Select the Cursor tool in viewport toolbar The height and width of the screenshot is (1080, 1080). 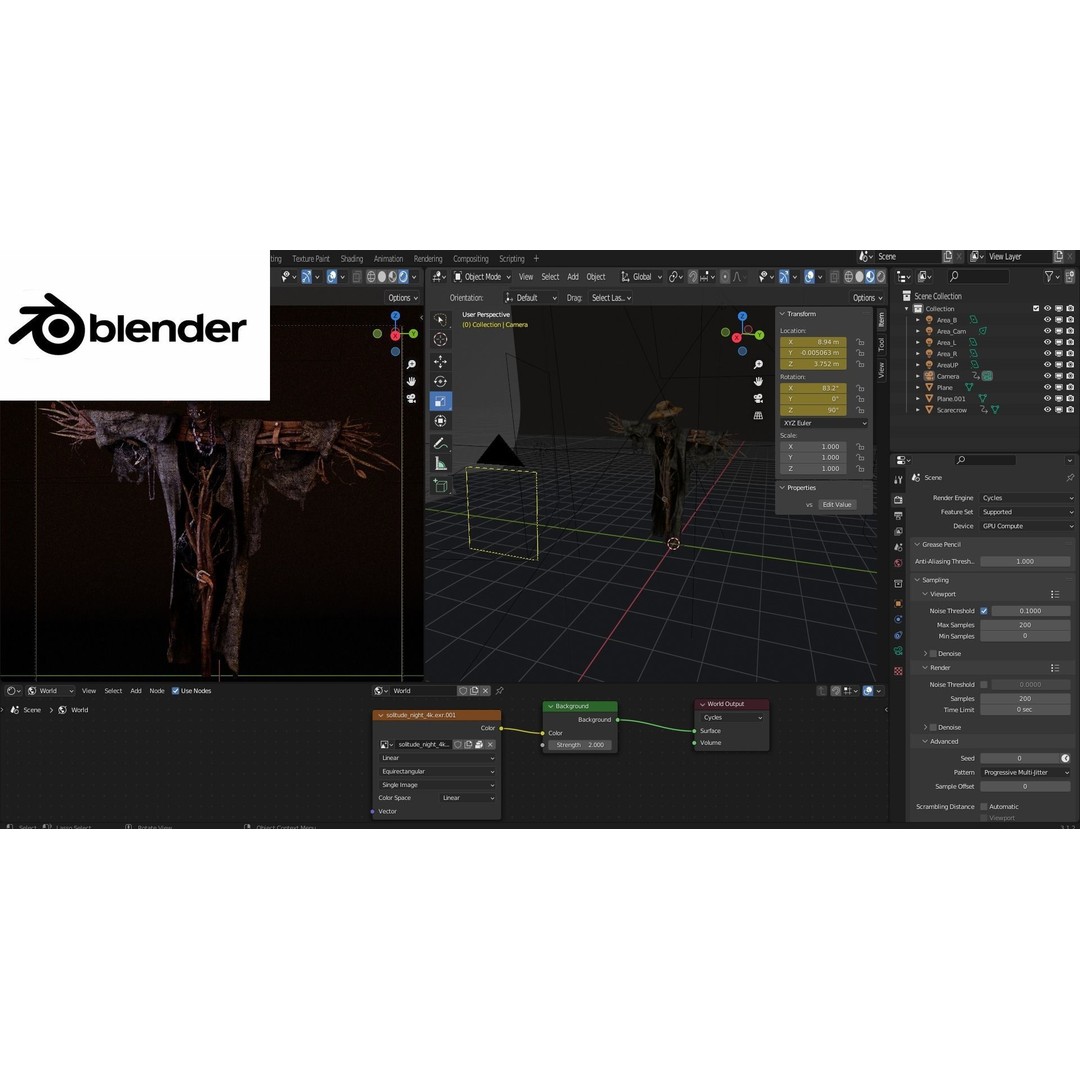(x=441, y=340)
